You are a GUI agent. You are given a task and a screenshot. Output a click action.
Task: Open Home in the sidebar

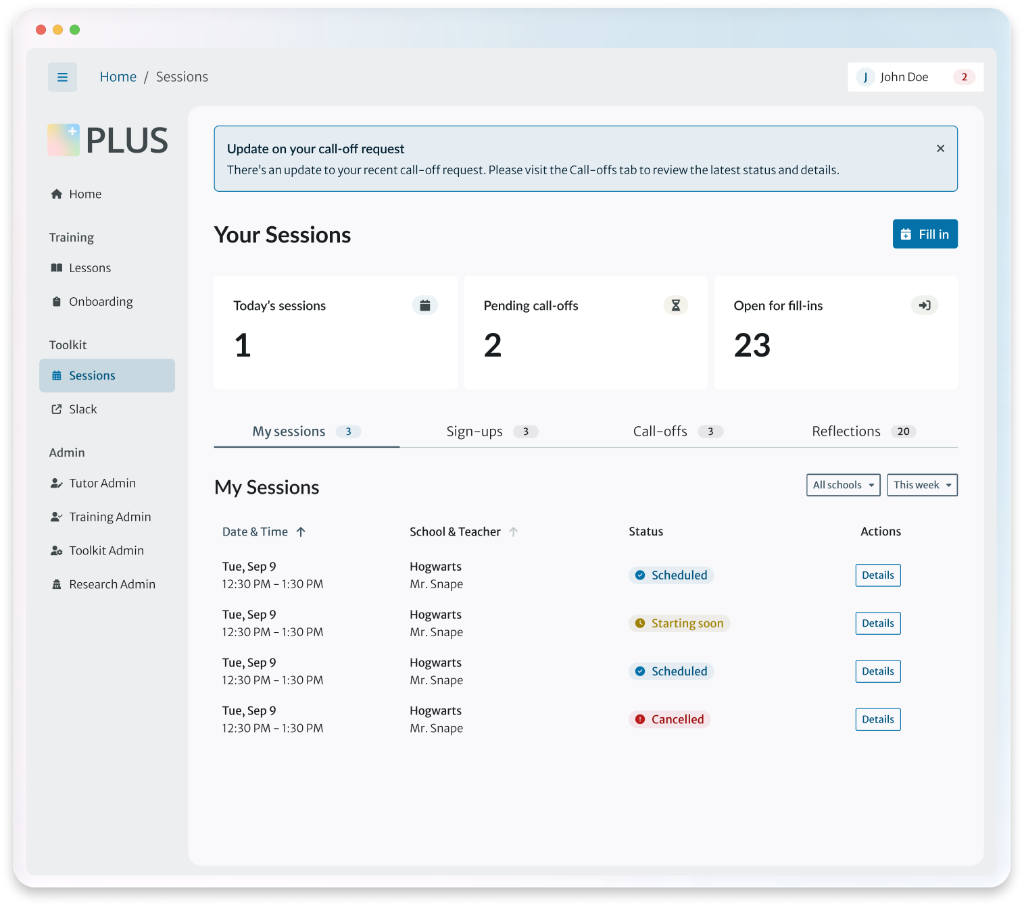[107, 194]
